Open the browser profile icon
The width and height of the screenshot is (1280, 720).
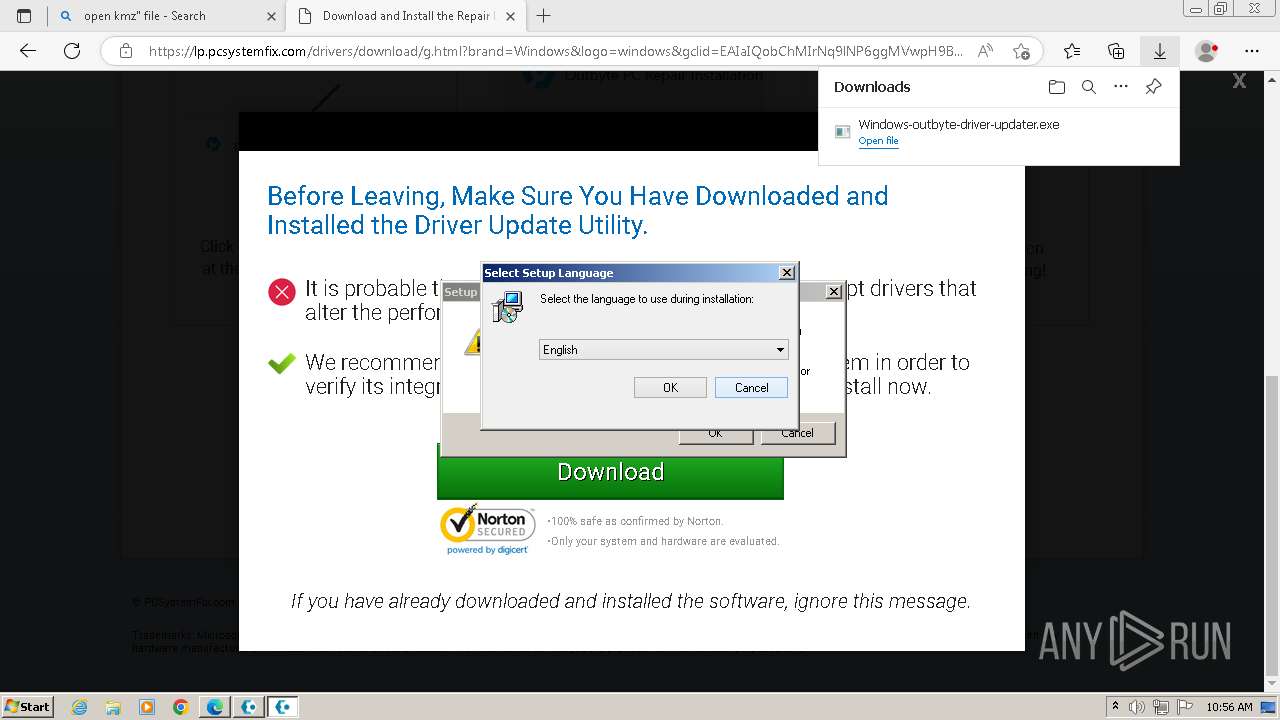tap(1207, 51)
